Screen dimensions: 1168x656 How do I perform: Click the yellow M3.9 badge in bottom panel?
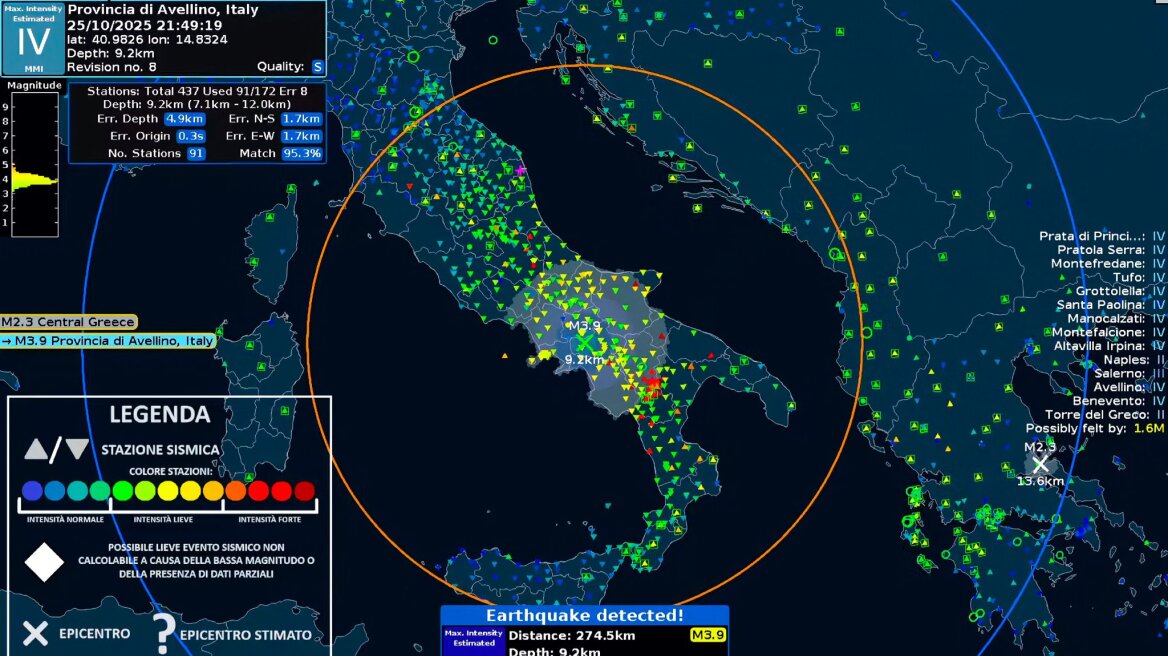707,635
